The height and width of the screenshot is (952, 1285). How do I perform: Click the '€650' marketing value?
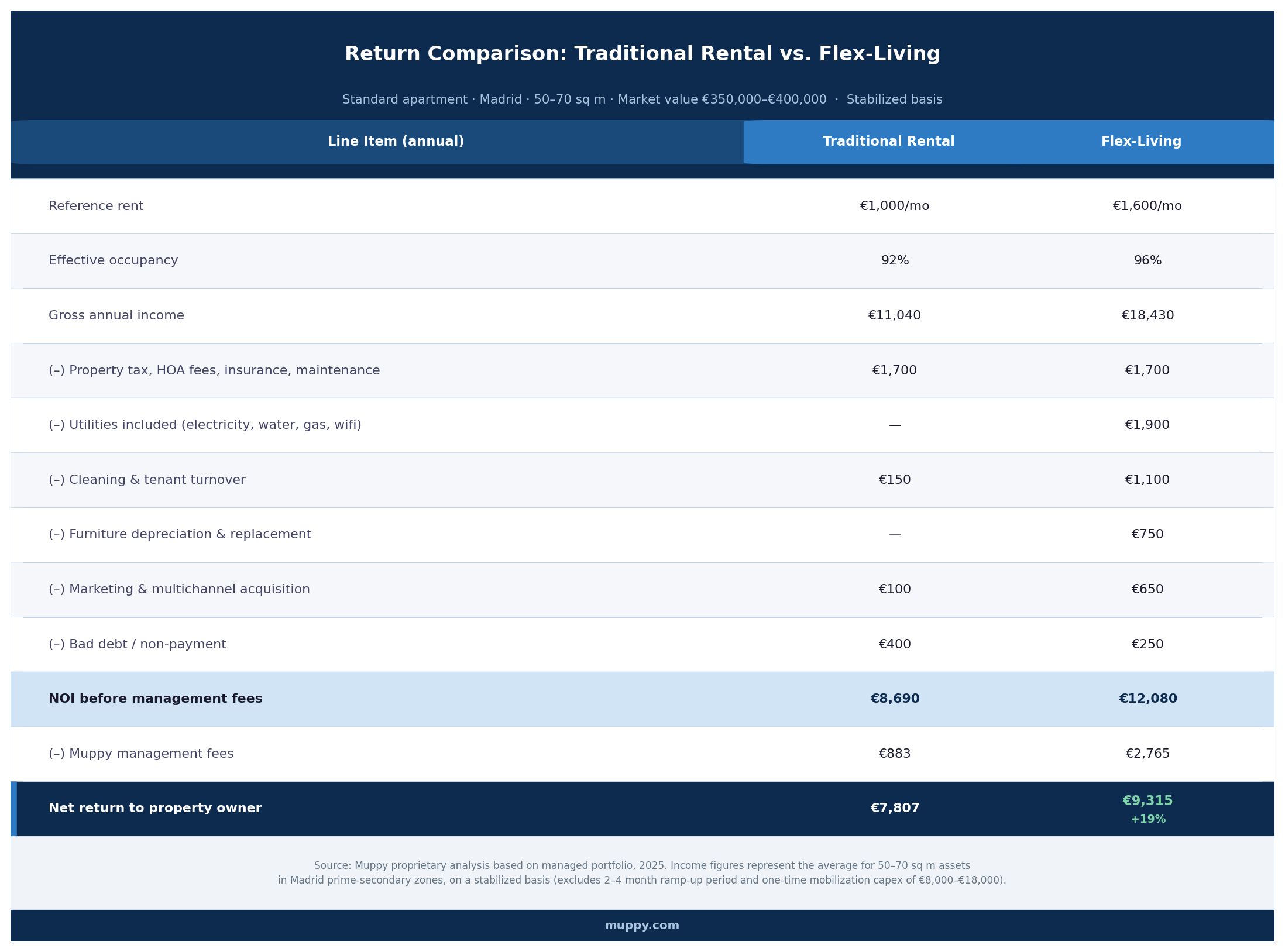click(x=1147, y=590)
